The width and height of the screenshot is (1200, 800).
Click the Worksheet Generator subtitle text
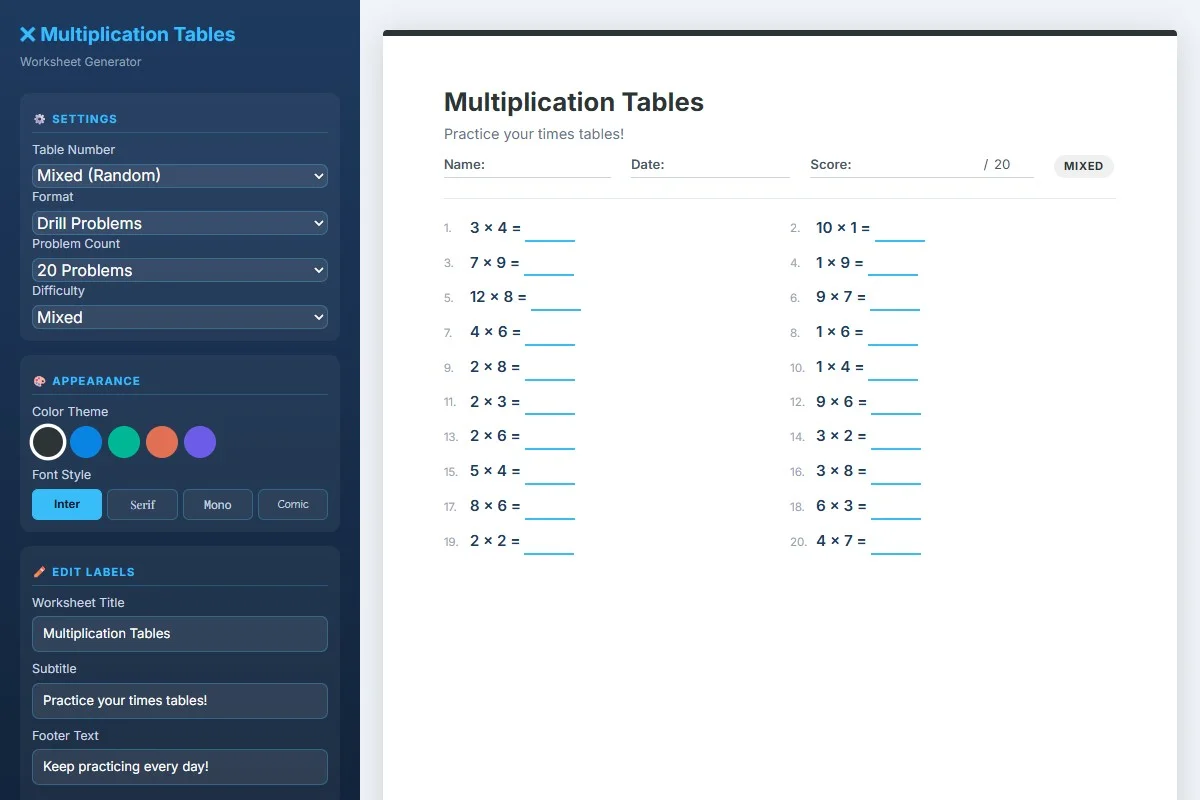click(81, 62)
